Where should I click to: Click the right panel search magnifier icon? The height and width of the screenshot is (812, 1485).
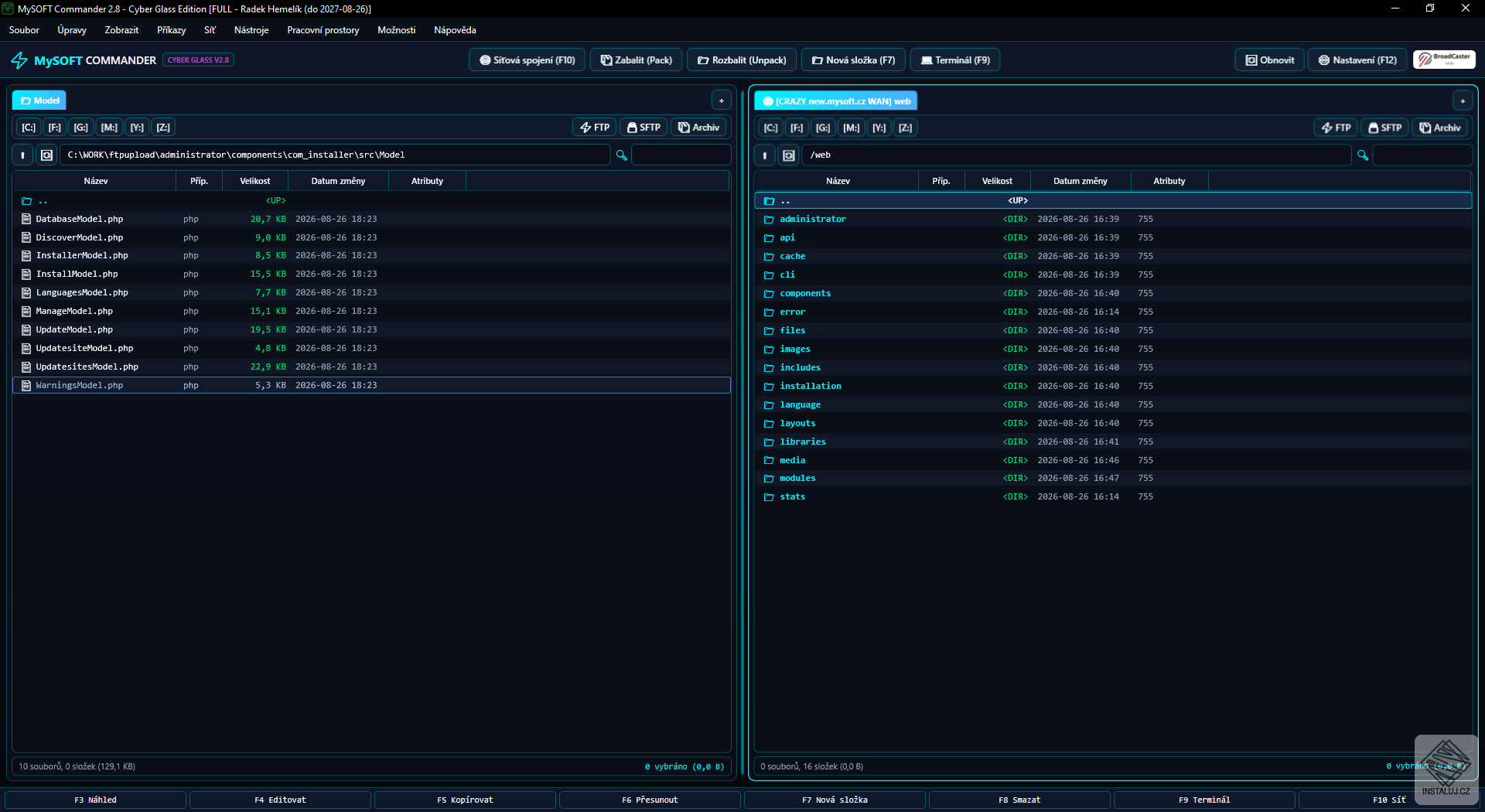tap(1363, 155)
